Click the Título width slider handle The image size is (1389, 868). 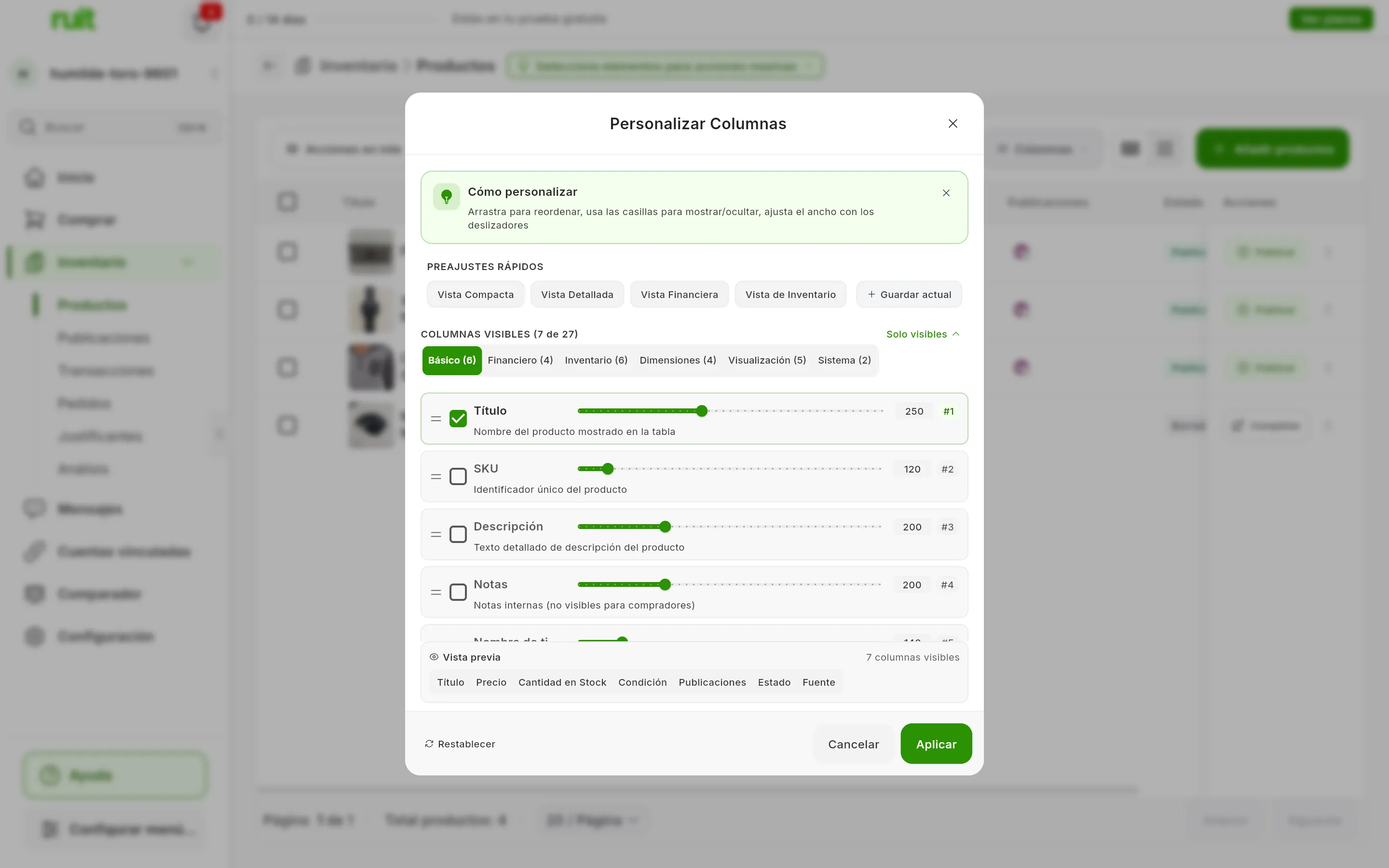pyautogui.click(x=701, y=410)
